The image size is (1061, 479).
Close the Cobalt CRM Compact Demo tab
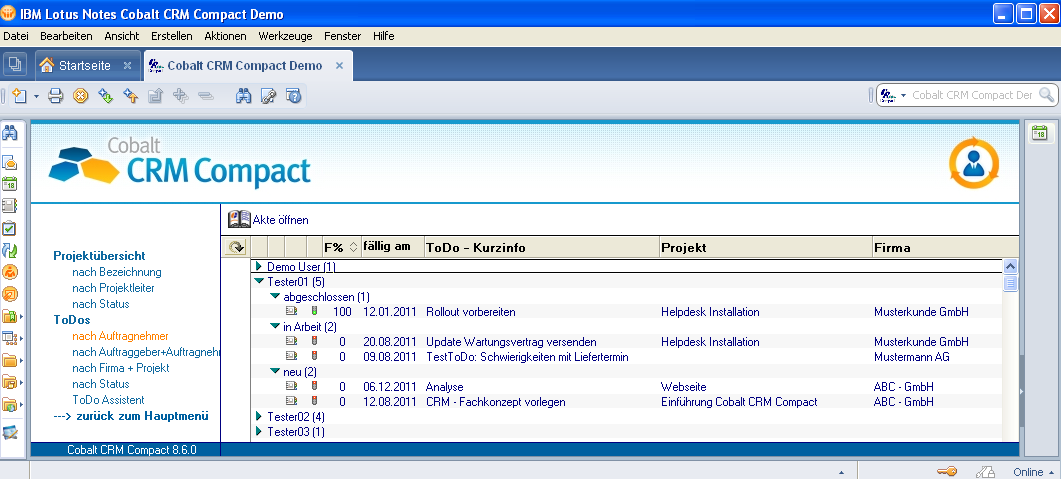click(x=340, y=66)
